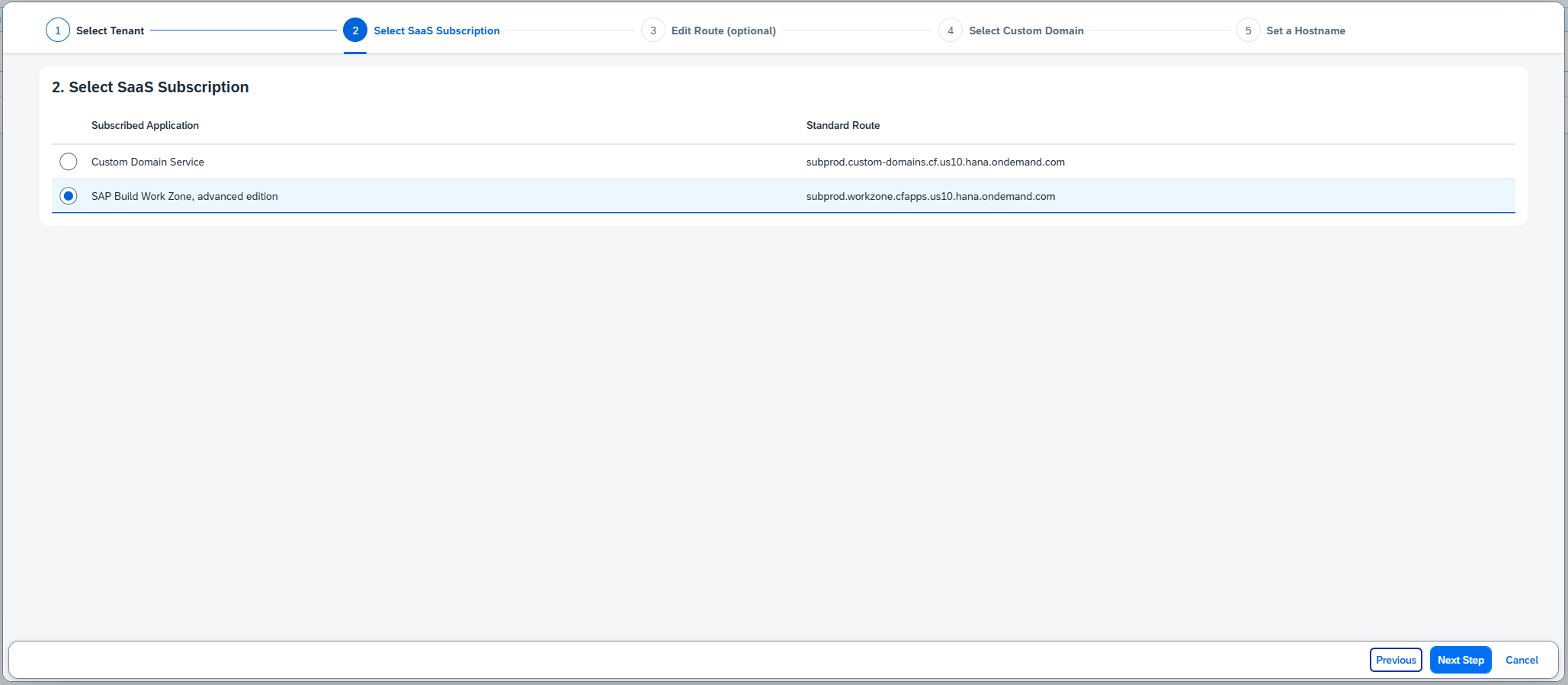Jump to step 3 Edit Route (optional)

click(x=709, y=31)
